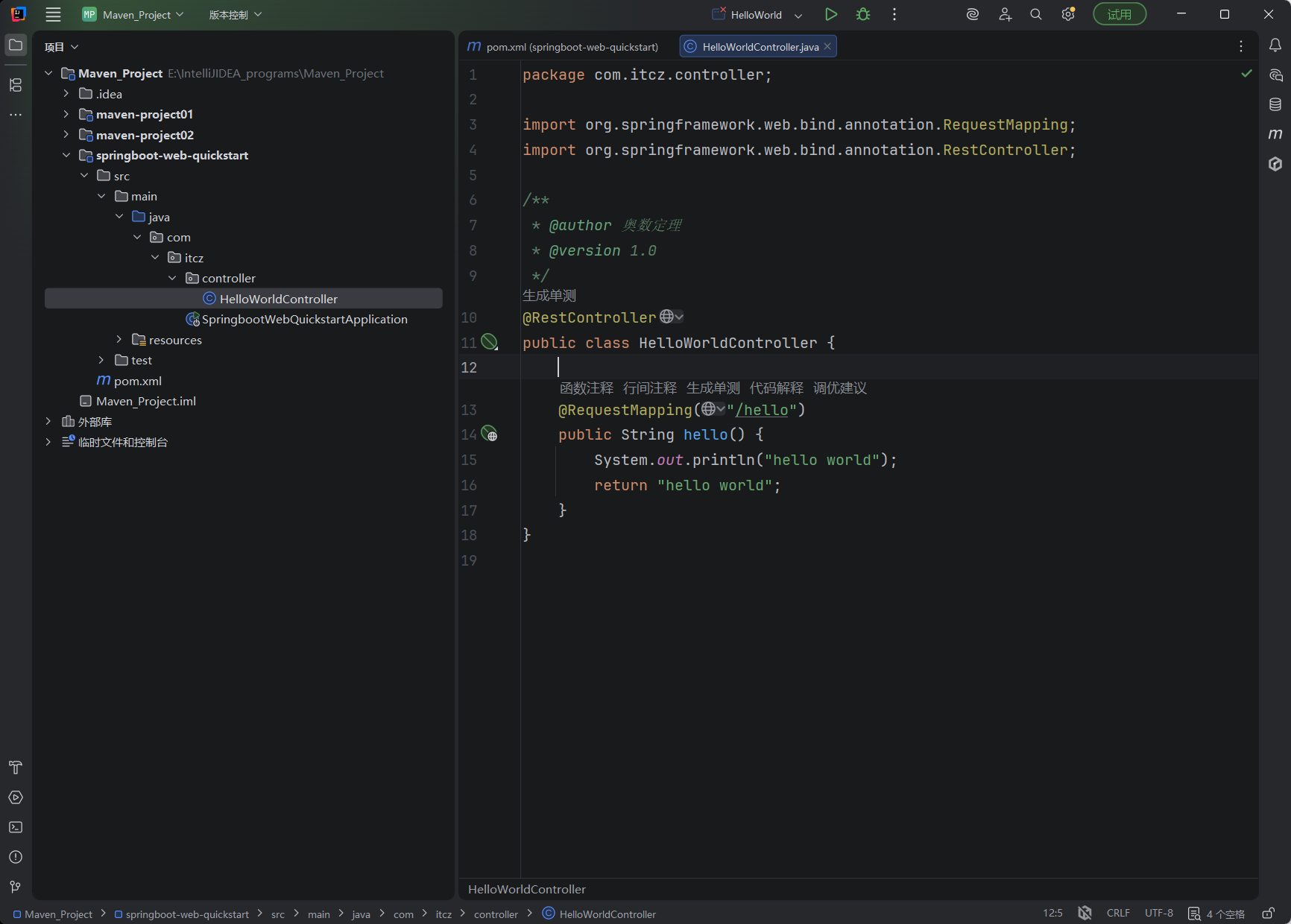Expand the maven-project01 module
Screen dimensions: 1291x924
tap(66, 114)
